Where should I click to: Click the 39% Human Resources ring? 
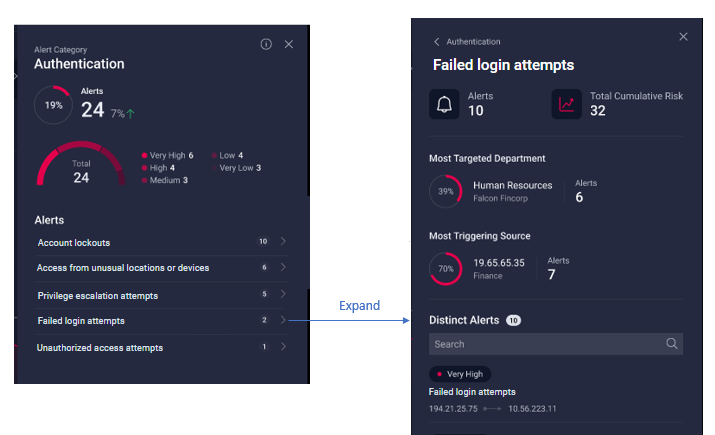446,191
